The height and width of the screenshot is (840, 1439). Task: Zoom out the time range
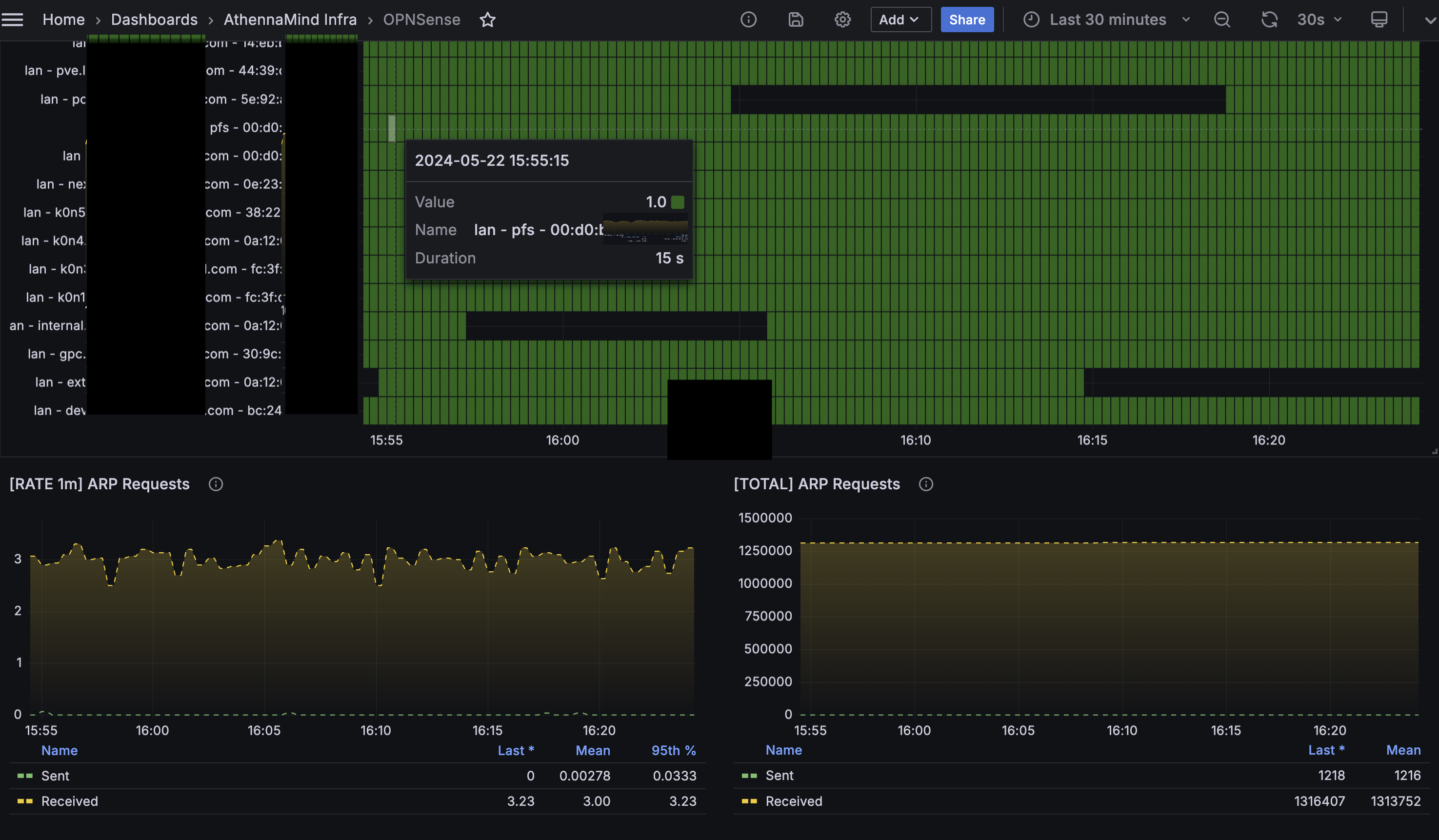point(1221,20)
